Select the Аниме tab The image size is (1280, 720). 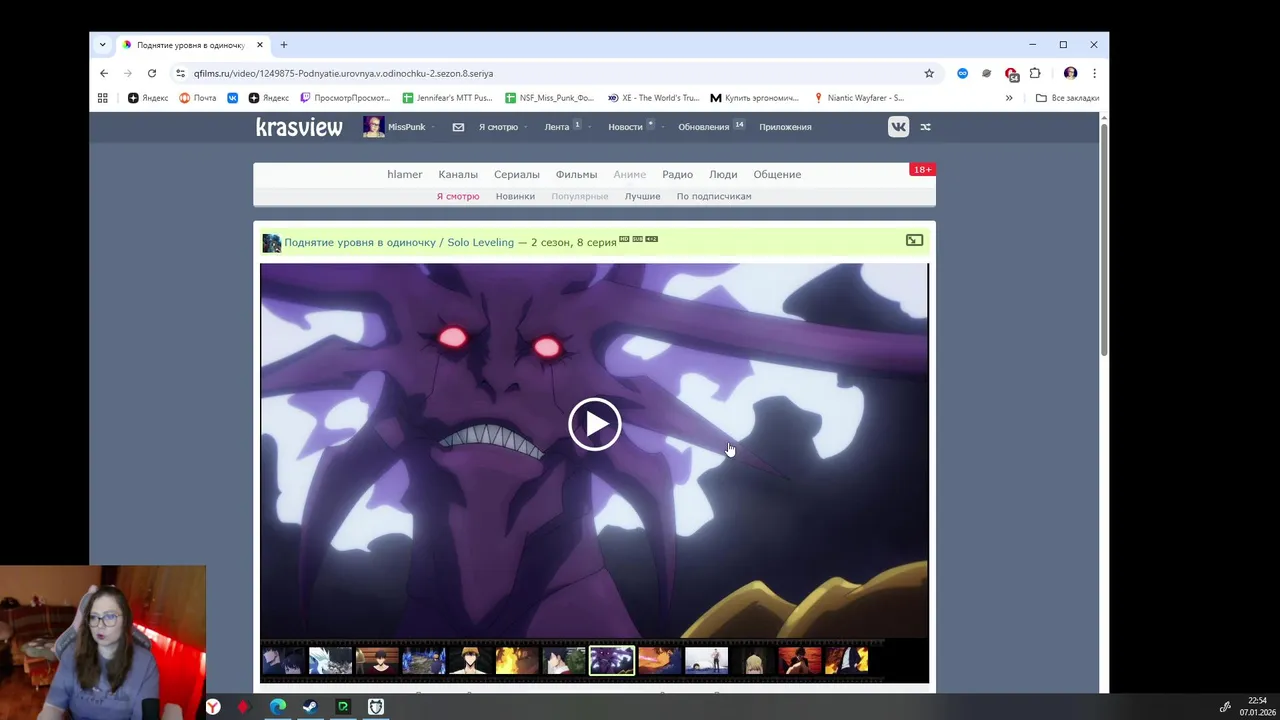[x=630, y=174]
